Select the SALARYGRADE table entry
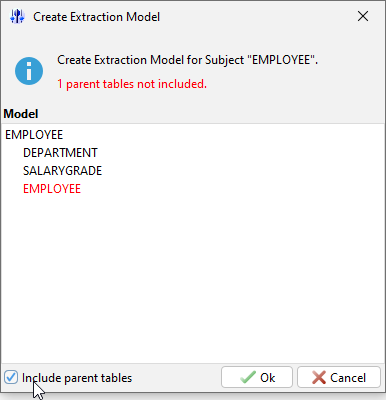The width and height of the screenshot is (386, 400). tap(62, 171)
